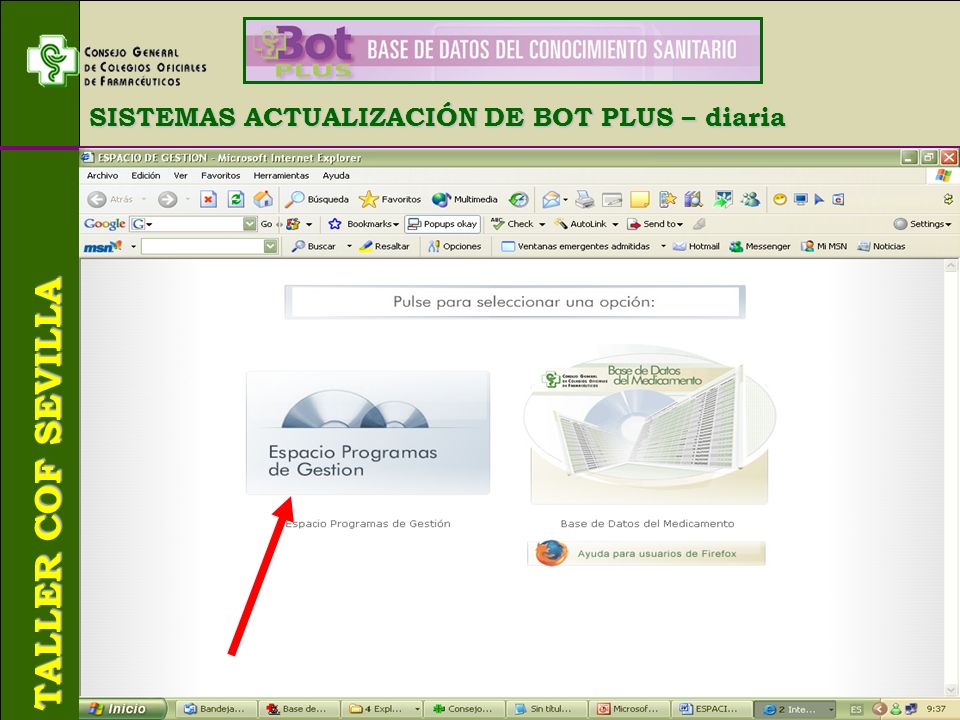
Task: Click the Resaltar highlight button
Action: (x=384, y=247)
